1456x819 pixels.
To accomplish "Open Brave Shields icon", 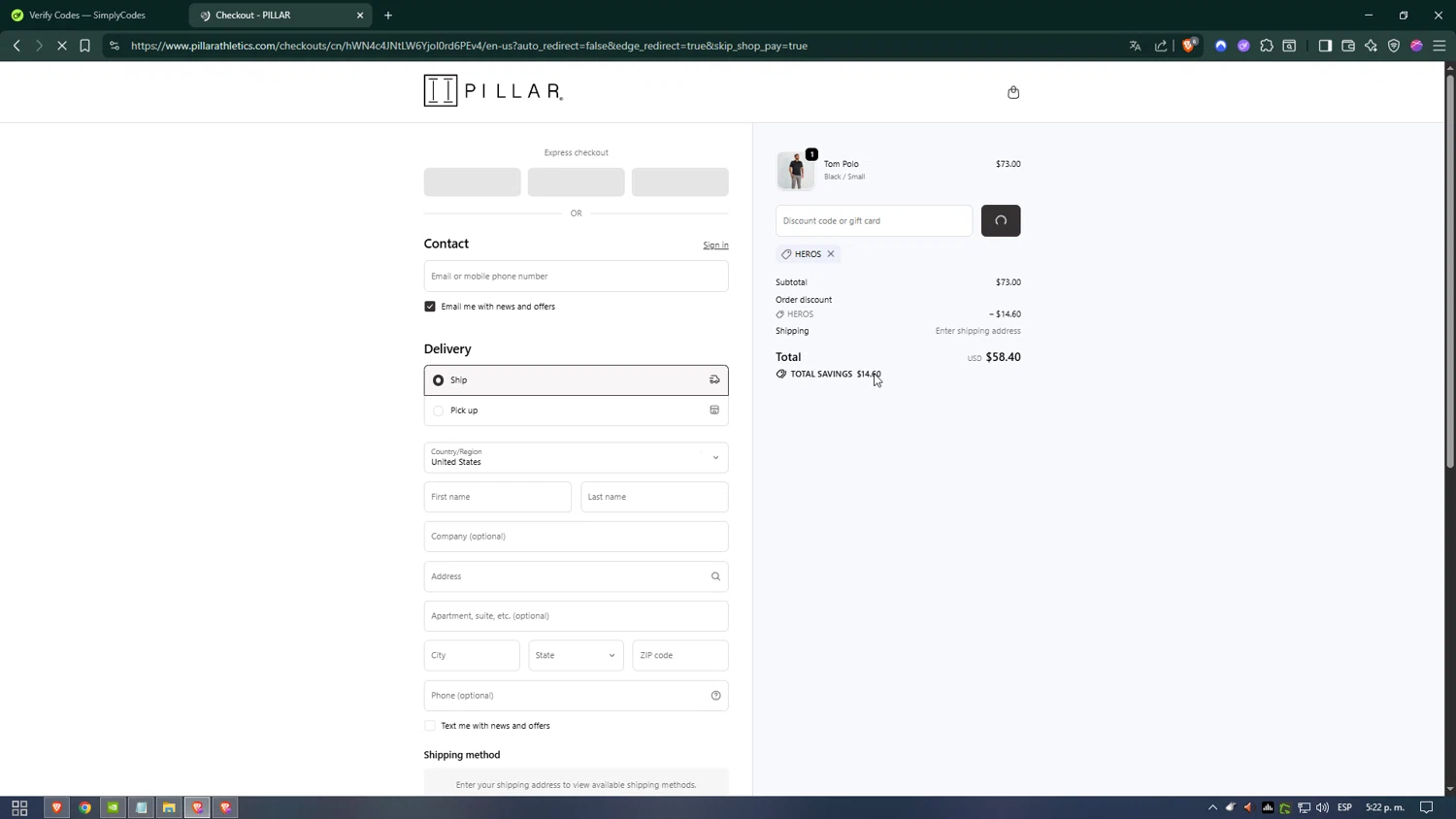I will (1189, 46).
